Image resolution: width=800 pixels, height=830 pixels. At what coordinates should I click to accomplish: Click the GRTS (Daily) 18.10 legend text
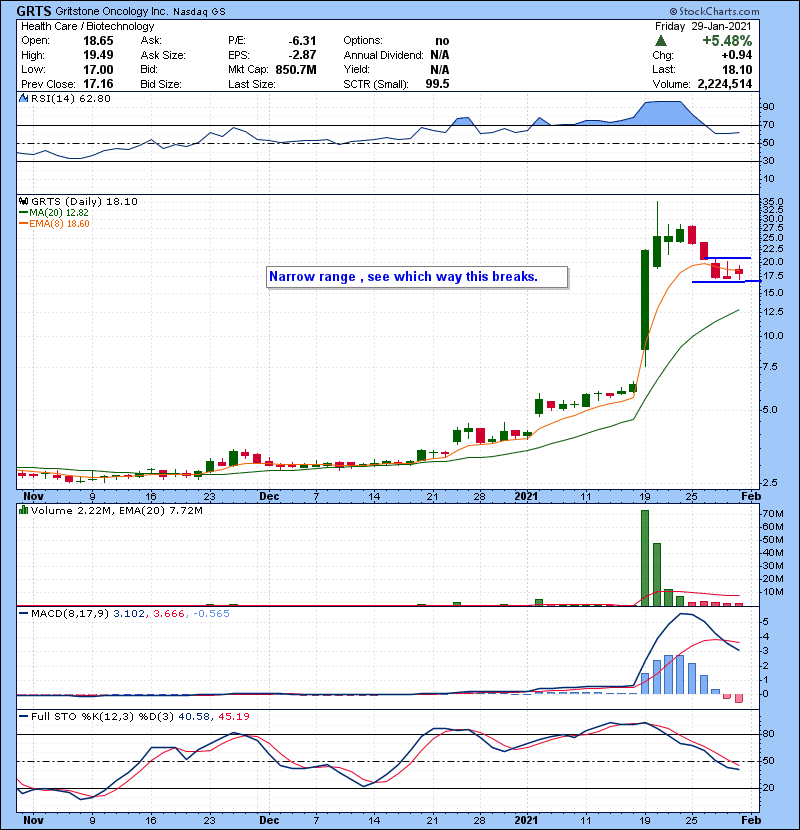click(x=84, y=202)
